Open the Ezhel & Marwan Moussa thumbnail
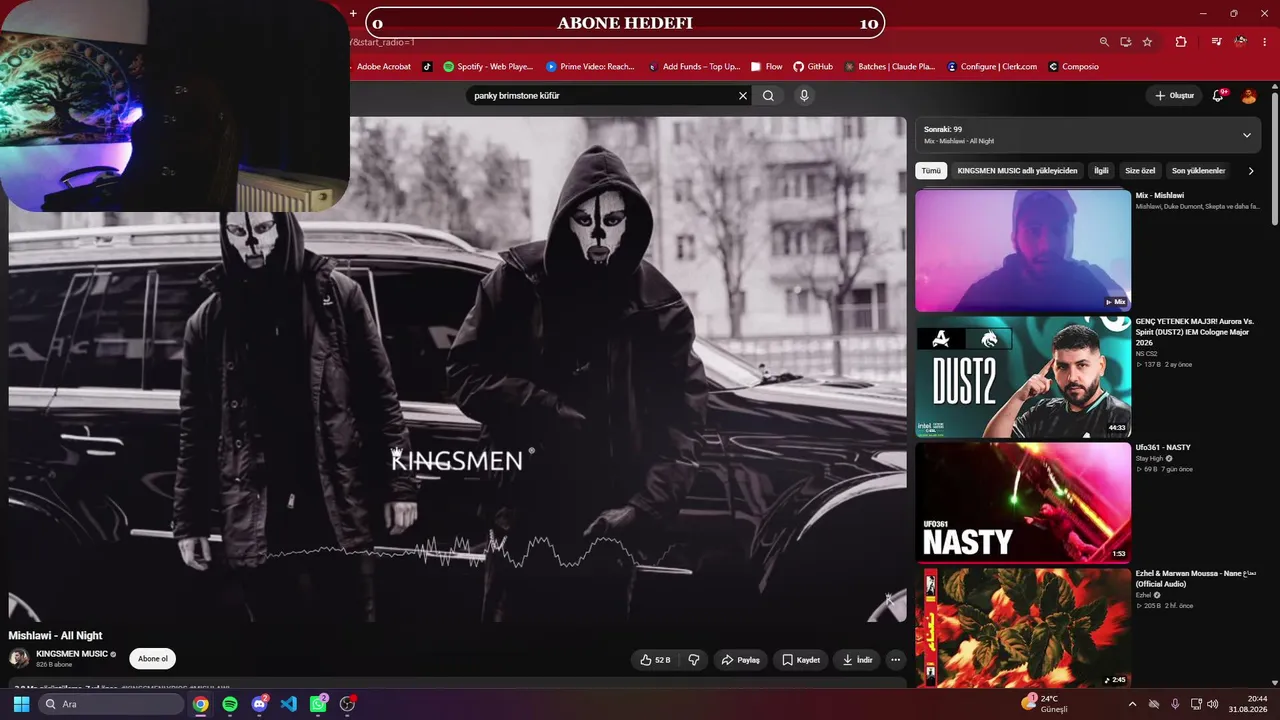1280x720 pixels. click(1023, 628)
